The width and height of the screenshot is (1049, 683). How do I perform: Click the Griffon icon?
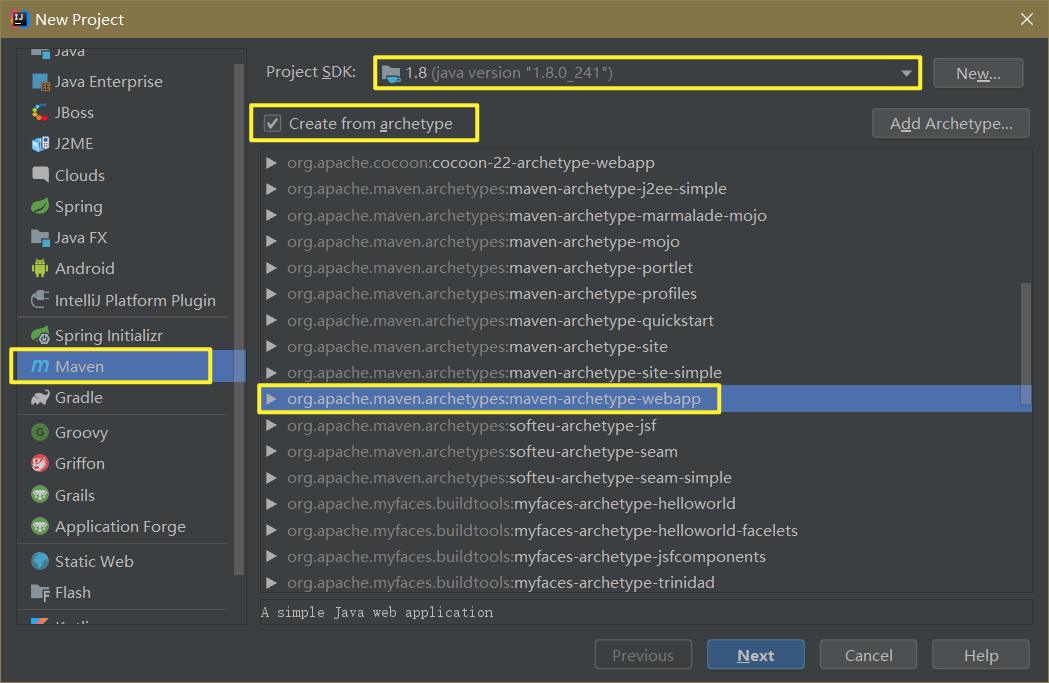click(x=40, y=463)
